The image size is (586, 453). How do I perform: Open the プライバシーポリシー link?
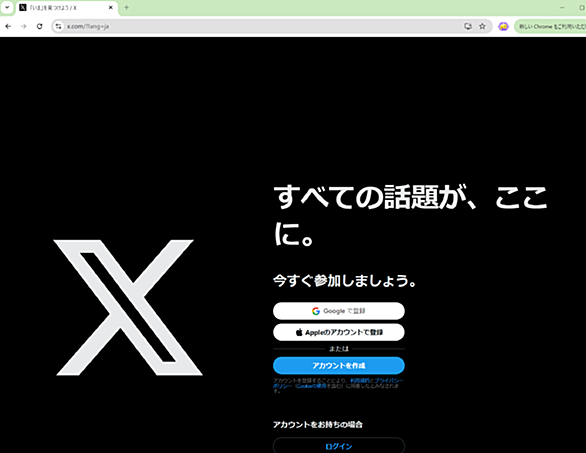(x=388, y=380)
